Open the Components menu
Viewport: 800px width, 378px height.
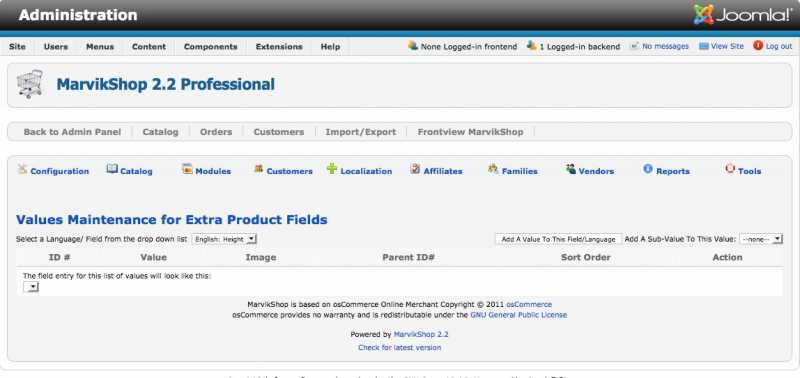tap(211, 46)
